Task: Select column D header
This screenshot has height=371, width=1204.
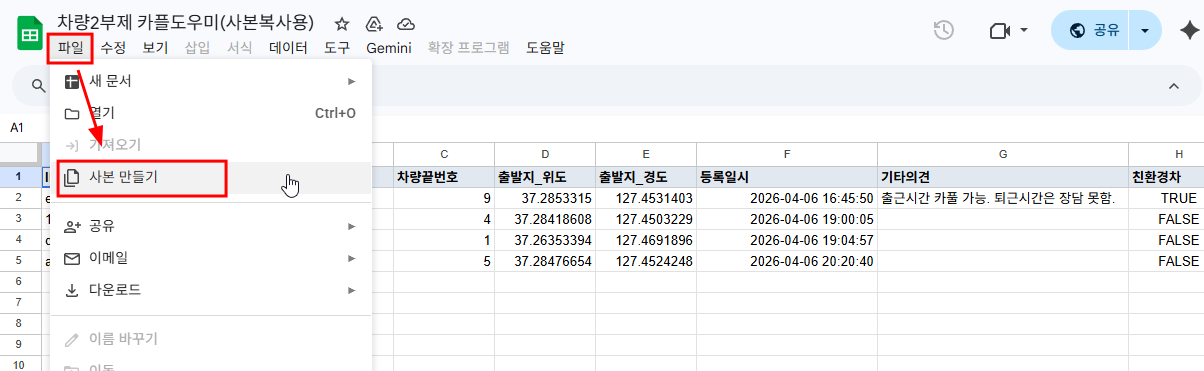Action: [545, 154]
